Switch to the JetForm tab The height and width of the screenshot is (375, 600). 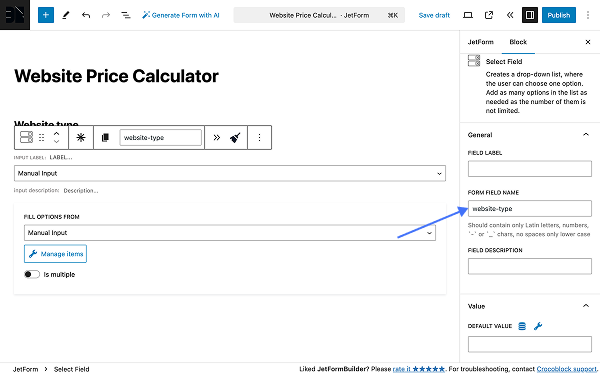[x=481, y=42]
